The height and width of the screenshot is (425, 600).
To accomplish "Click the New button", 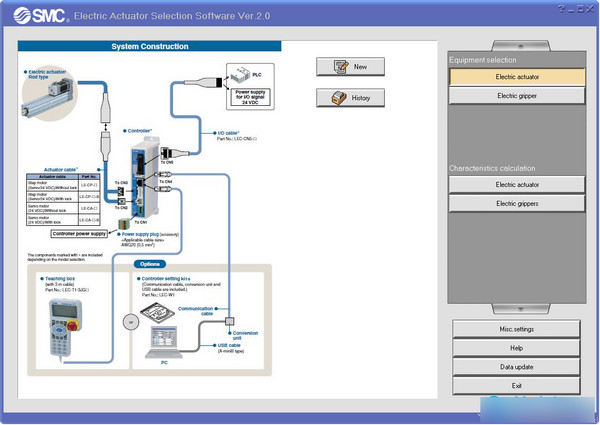I will pos(350,67).
